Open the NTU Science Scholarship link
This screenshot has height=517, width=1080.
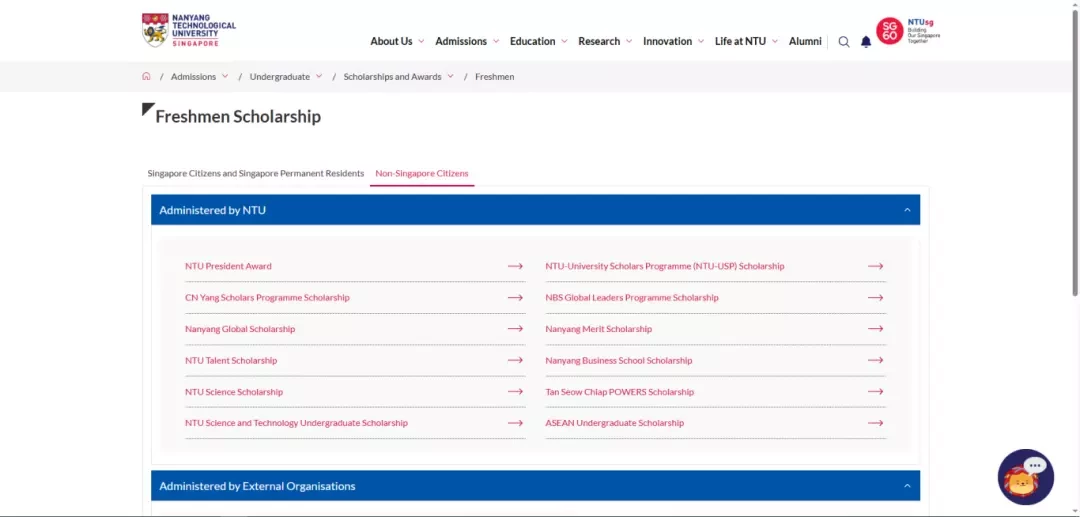pos(233,392)
